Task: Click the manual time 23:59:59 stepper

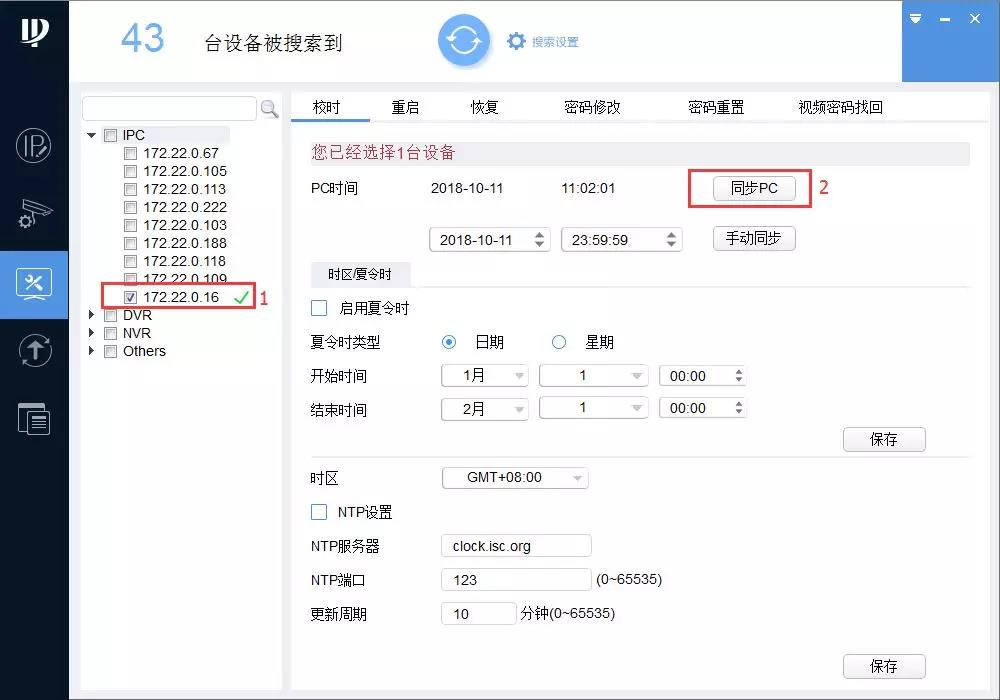Action: point(671,240)
